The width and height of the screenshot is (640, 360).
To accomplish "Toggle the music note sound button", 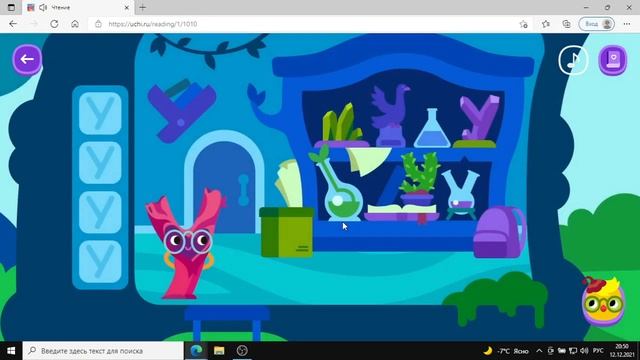I will 573,60.
